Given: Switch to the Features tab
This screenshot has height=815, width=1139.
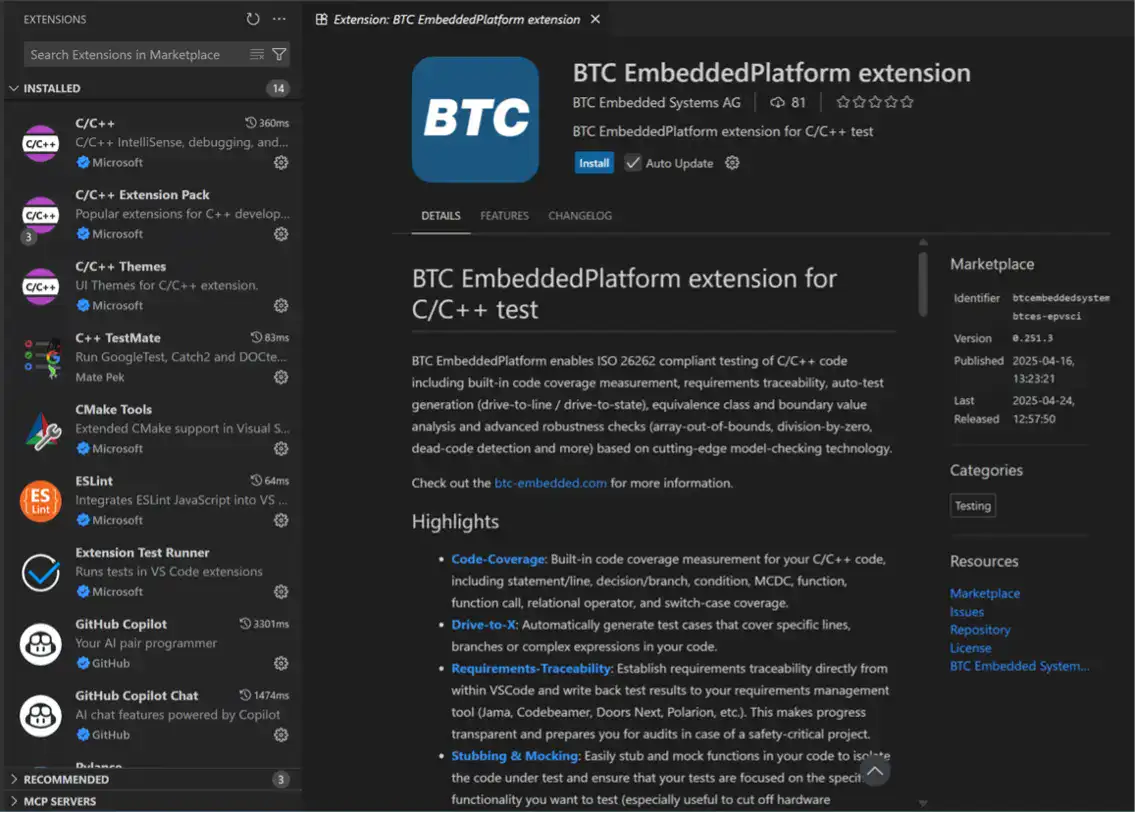Looking at the screenshot, I should click(504, 216).
